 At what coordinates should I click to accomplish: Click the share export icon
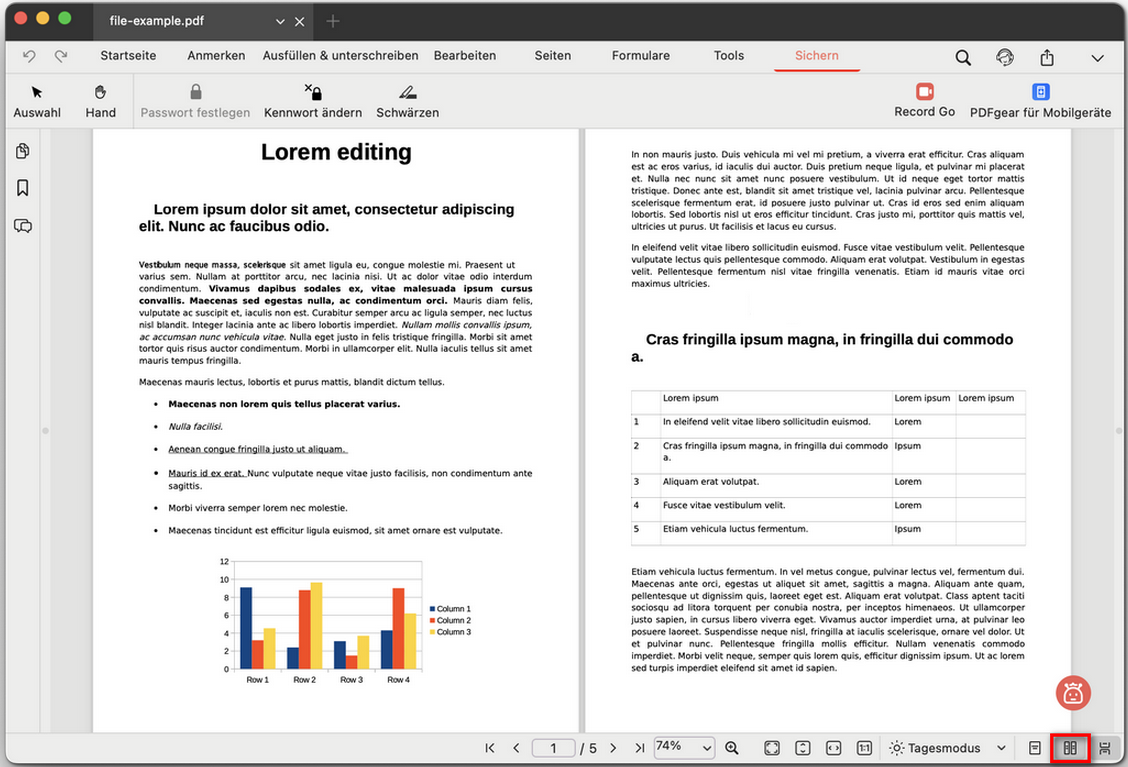pyautogui.click(x=1047, y=58)
